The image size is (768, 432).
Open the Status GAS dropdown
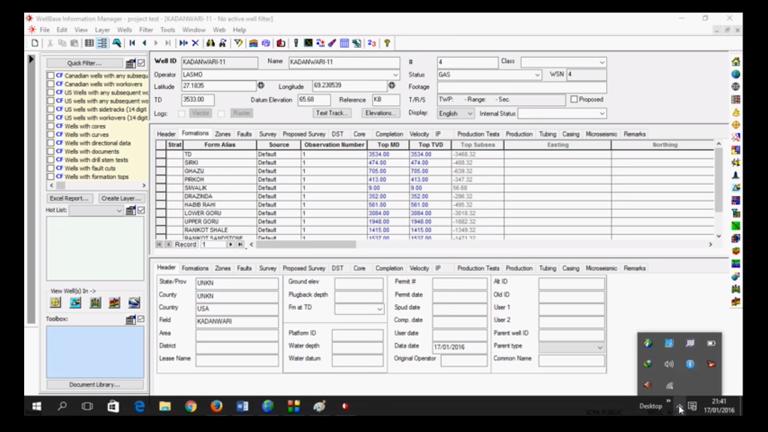pyautogui.click(x=537, y=75)
